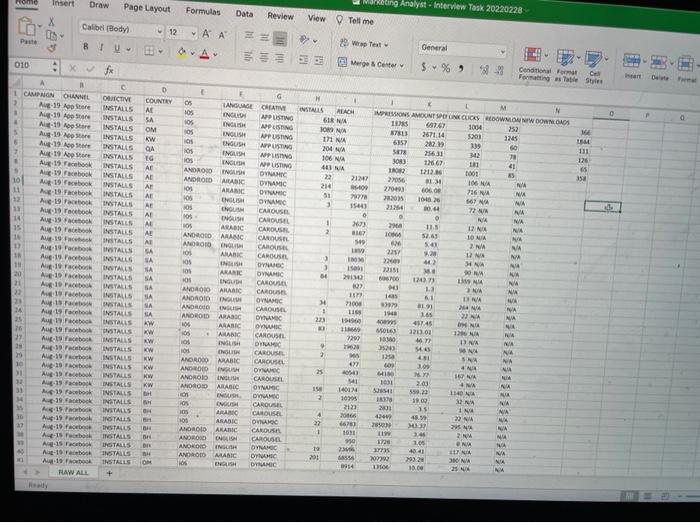
Task: Add a new sheet with plus button
Action: click(109, 473)
